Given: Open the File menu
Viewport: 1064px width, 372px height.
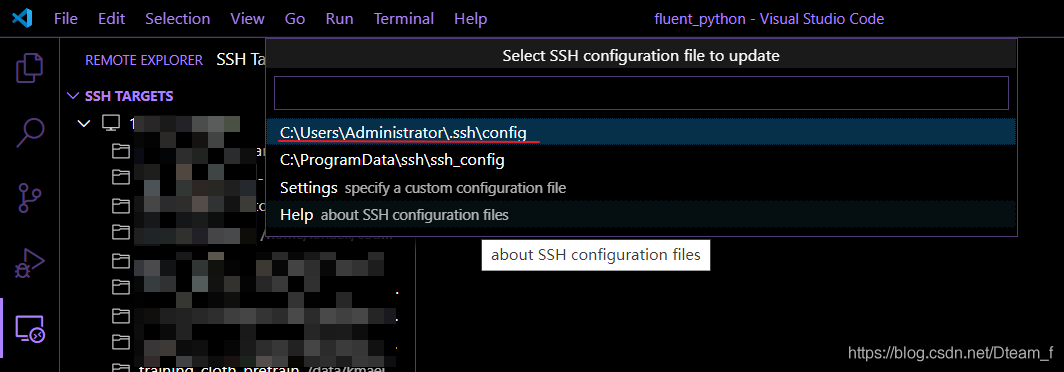Looking at the screenshot, I should 65,18.
